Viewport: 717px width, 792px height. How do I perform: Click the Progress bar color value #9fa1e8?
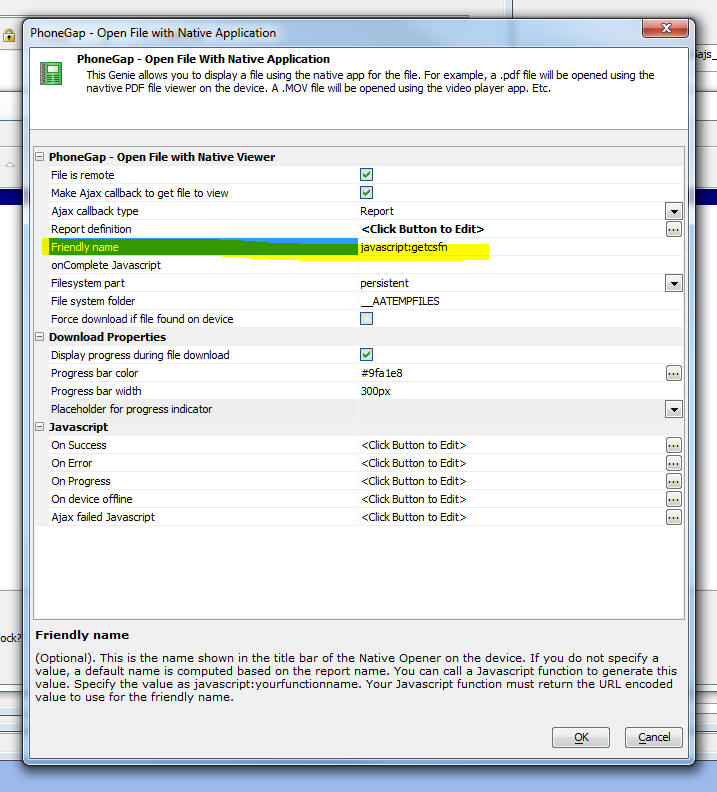(382, 373)
